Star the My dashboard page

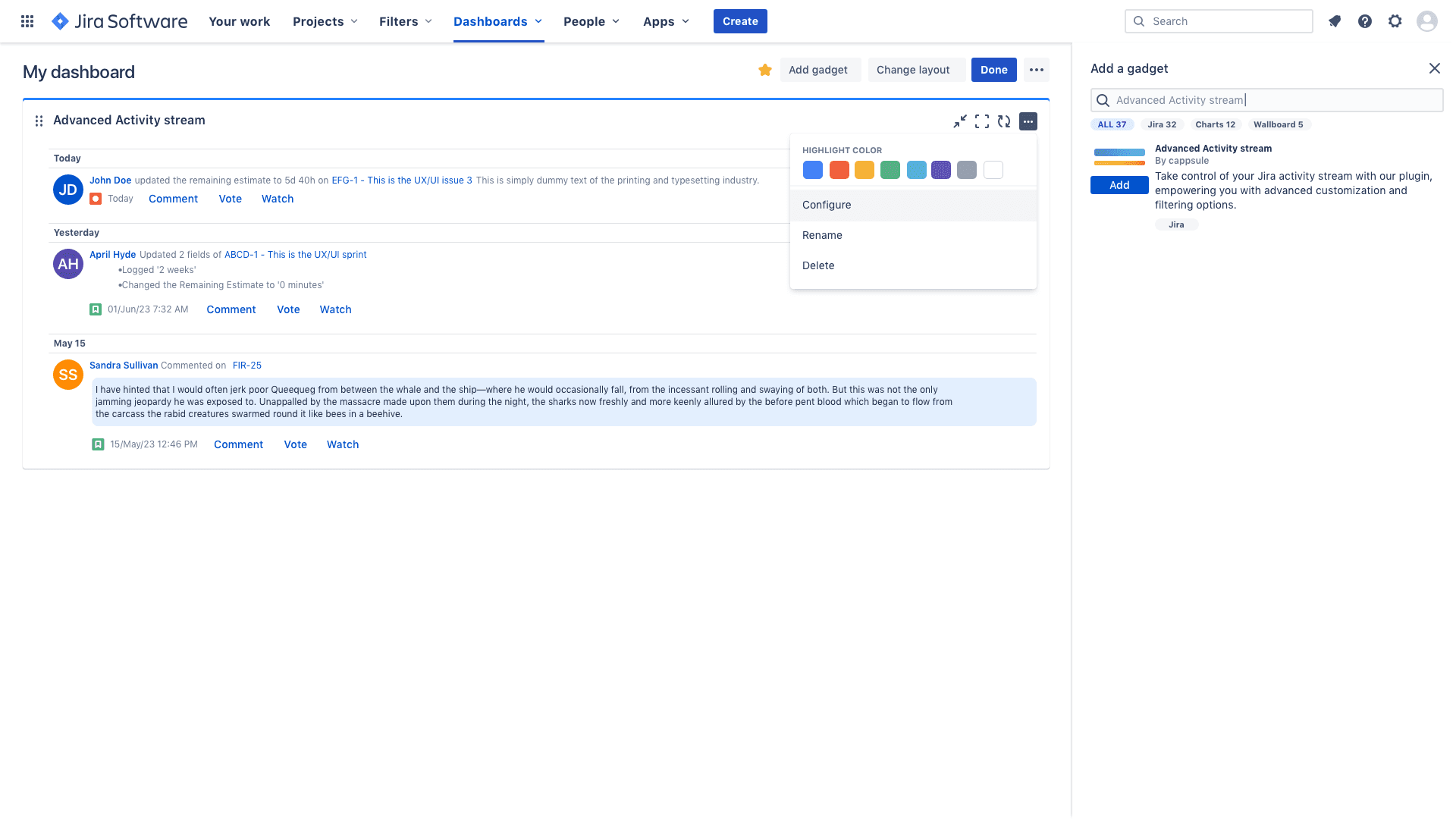pos(764,69)
